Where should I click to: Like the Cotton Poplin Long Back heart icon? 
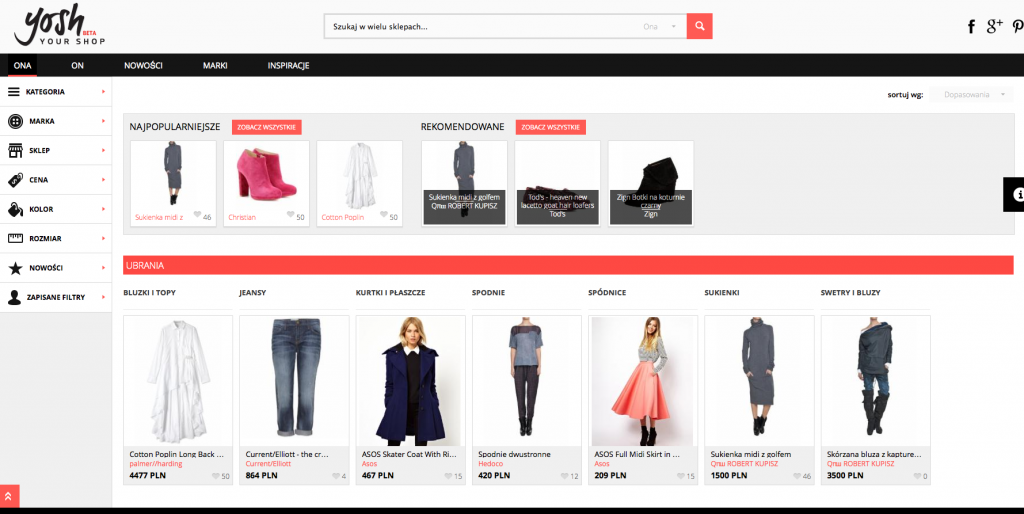point(216,476)
